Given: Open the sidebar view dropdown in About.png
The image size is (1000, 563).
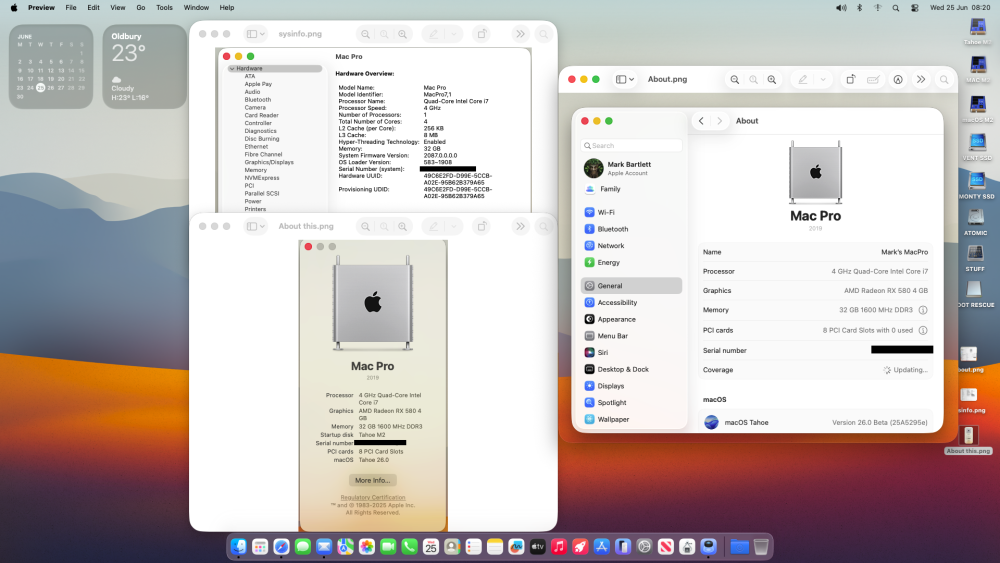Looking at the screenshot, I should pyautogui.click(x=625, y=80).
